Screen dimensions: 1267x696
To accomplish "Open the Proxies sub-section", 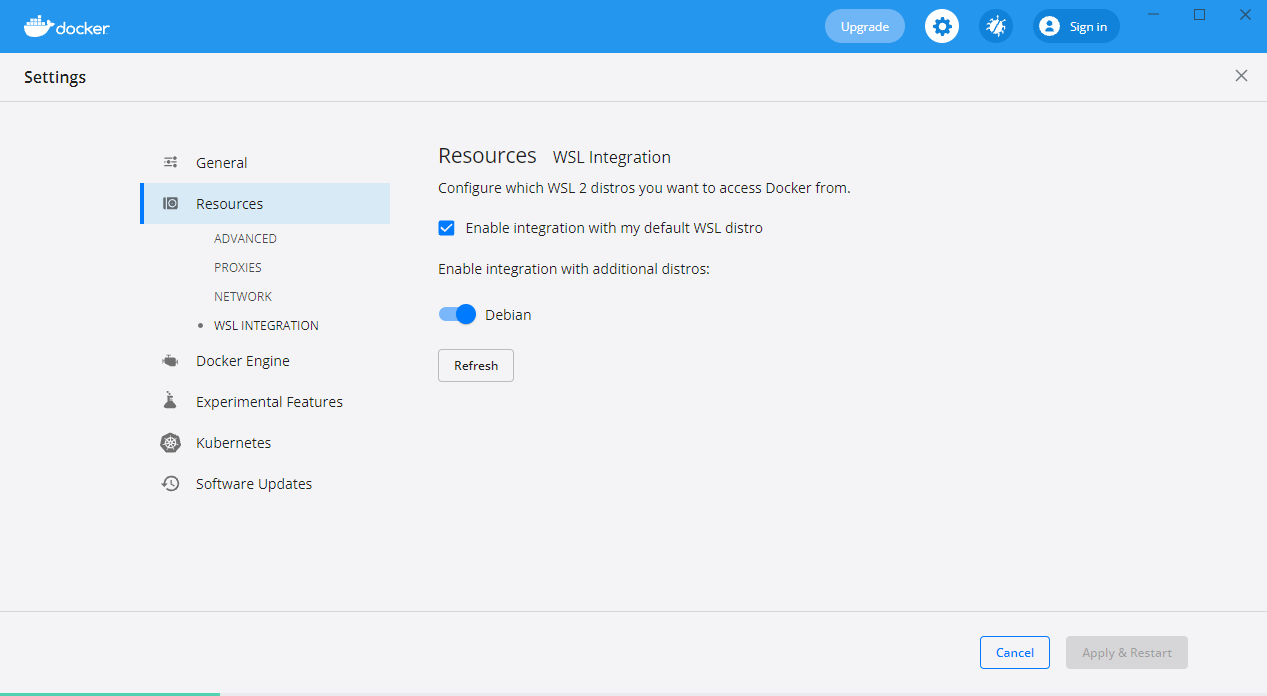I will (x=238, y=267).
